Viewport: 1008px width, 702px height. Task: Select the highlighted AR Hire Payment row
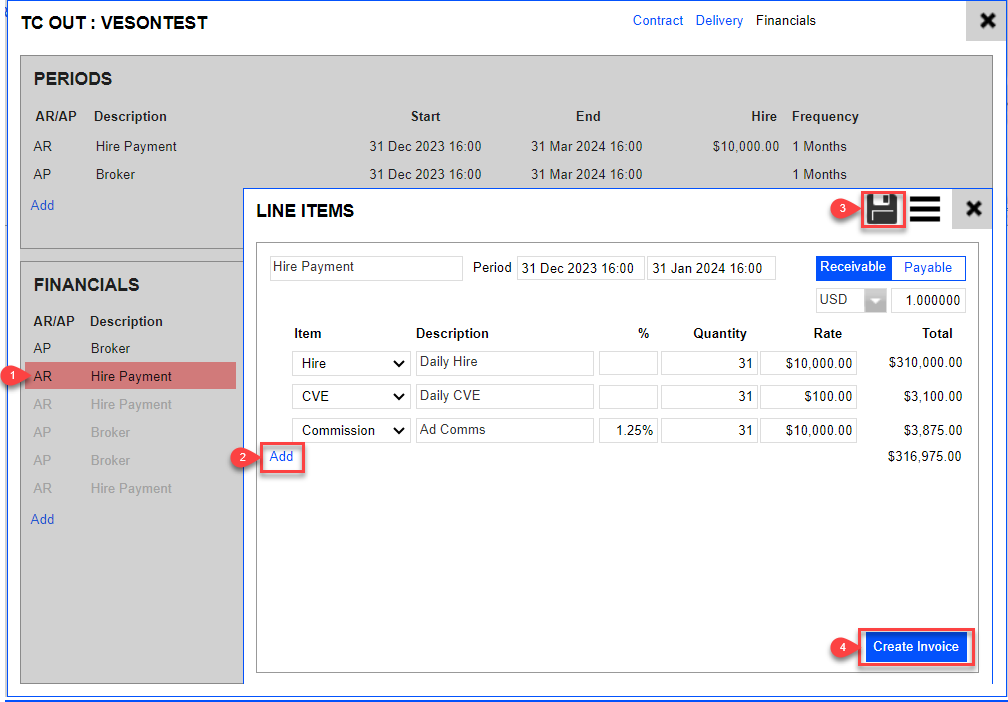(x=131, y=377)
